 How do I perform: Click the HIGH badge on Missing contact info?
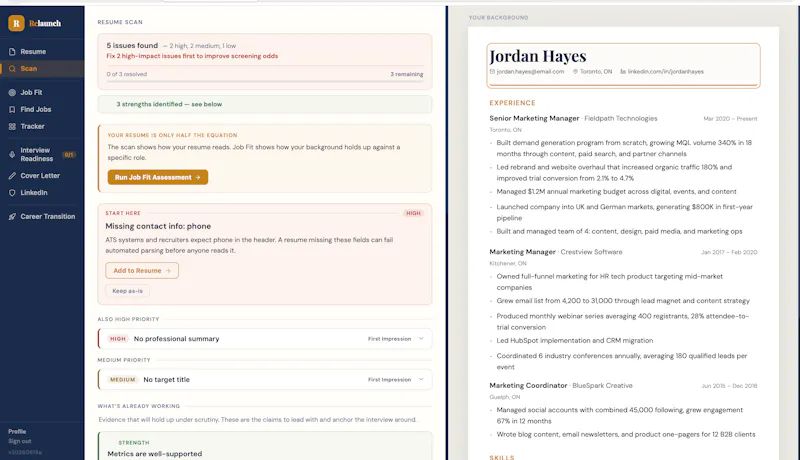(413, 213)
